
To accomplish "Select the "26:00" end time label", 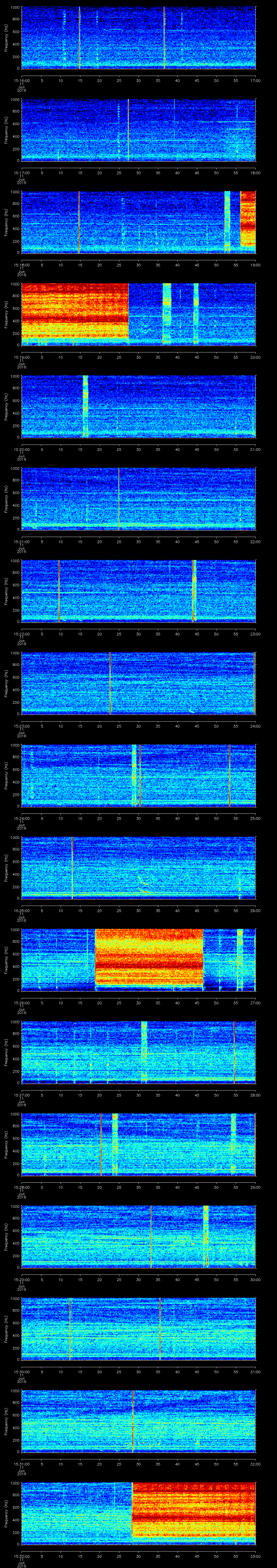I will click(x=255, y=910).
